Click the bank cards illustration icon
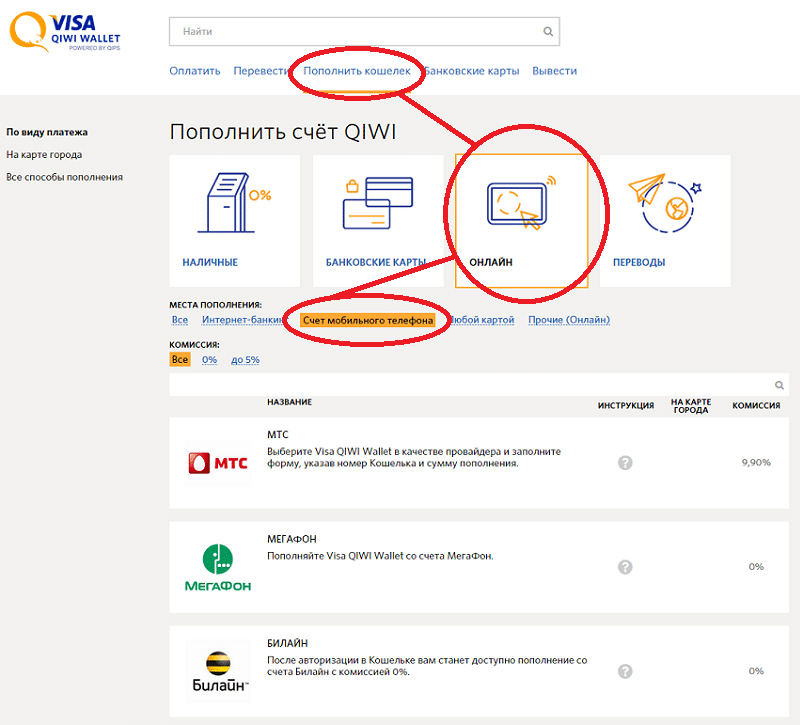 pos(378,203)
